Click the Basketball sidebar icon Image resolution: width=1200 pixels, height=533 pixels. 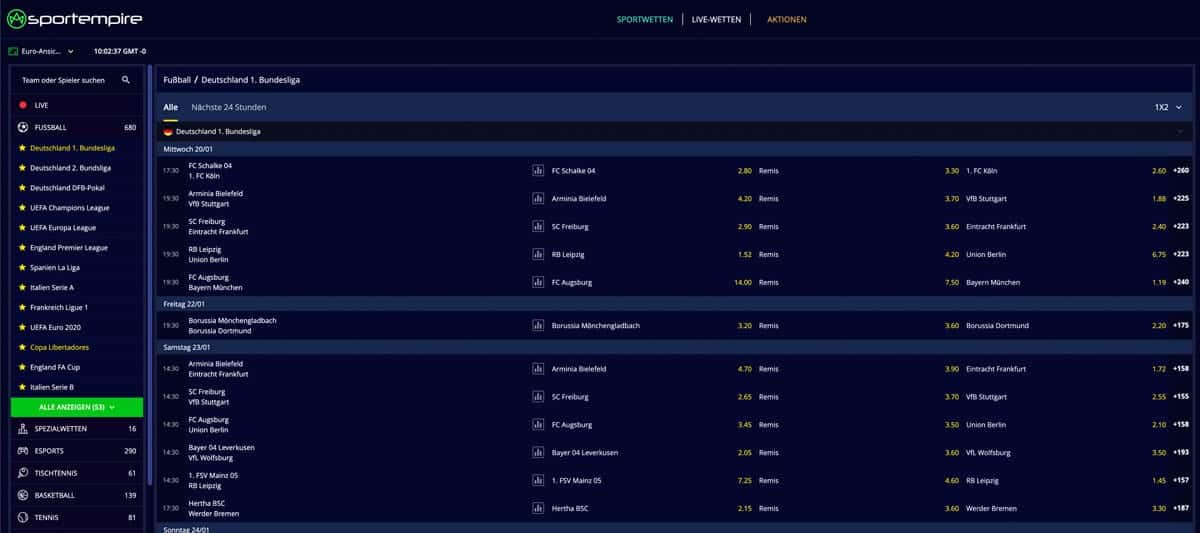pyautogui.click(x=23, y=495)
